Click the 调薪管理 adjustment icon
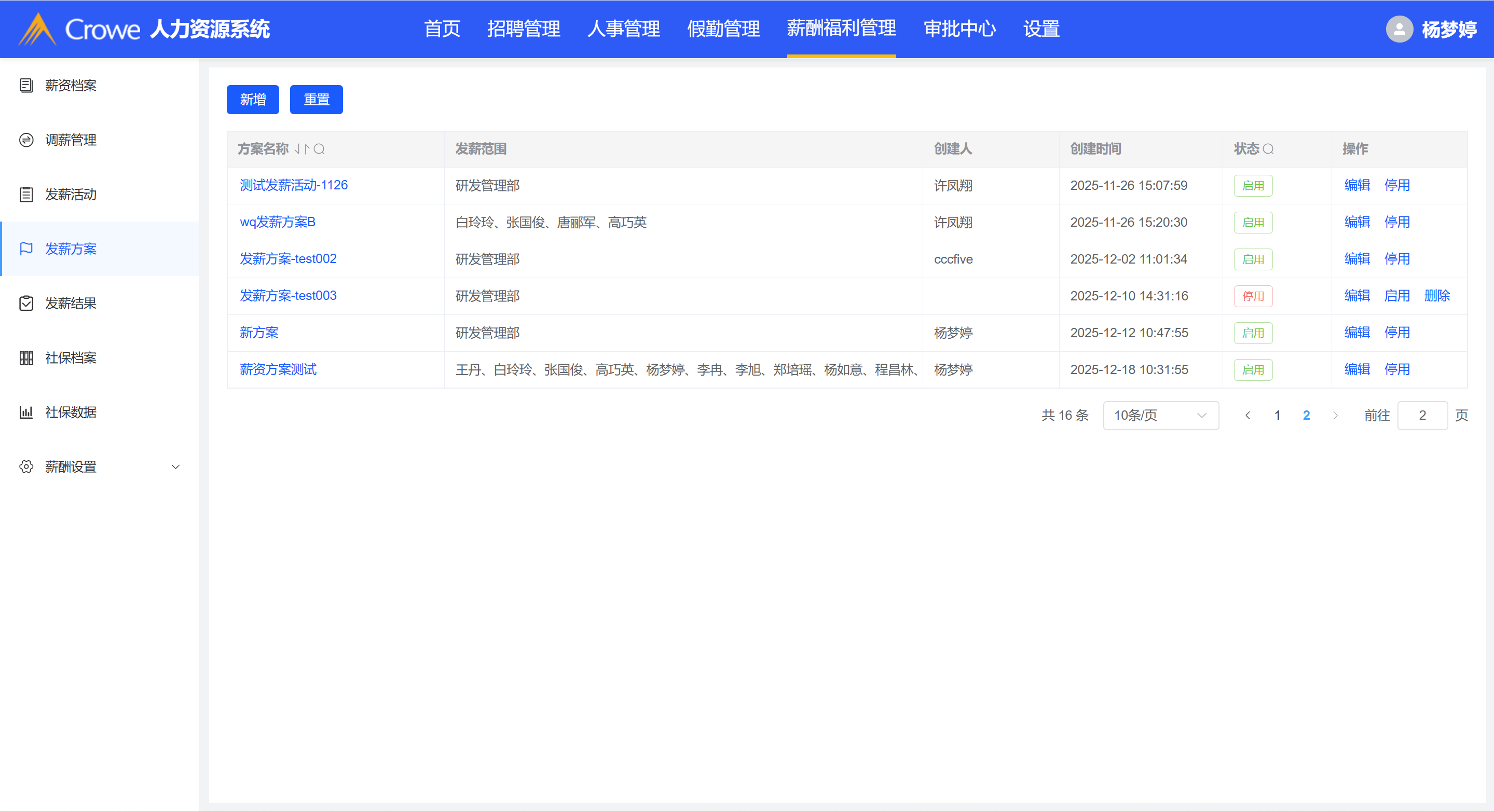This screenshot has width=1494, height=812. click(x=26, y=140)
